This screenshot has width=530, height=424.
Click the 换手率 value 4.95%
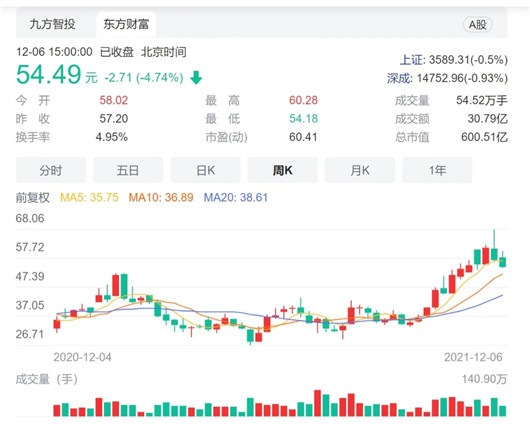112,137
